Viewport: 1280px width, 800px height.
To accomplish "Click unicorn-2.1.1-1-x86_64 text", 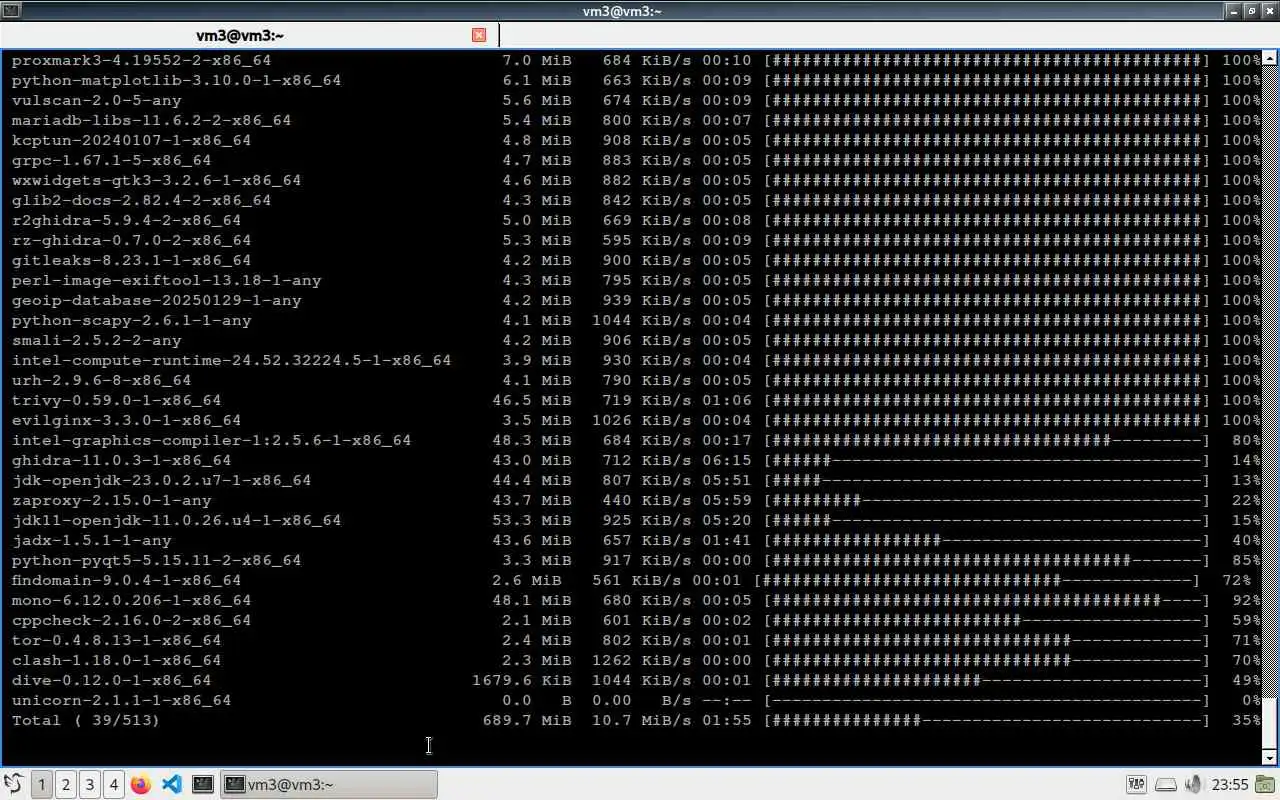I will 121,700.
